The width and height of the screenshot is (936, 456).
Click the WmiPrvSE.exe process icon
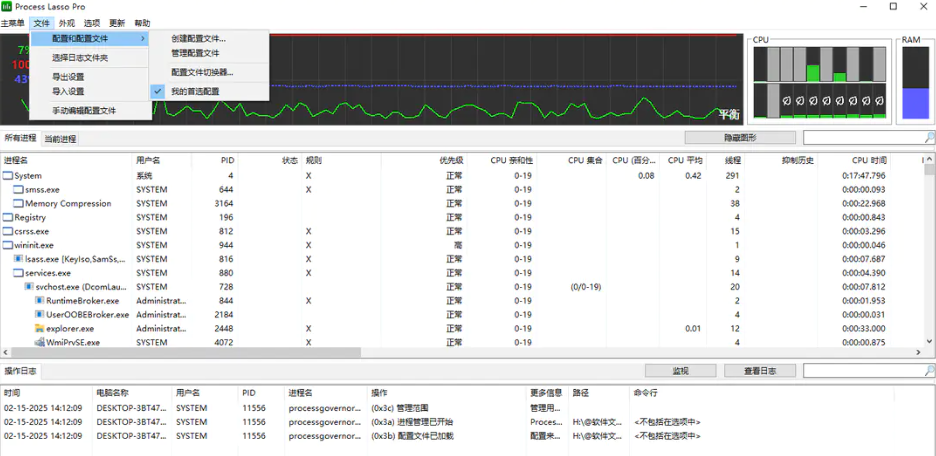(39, 342)
